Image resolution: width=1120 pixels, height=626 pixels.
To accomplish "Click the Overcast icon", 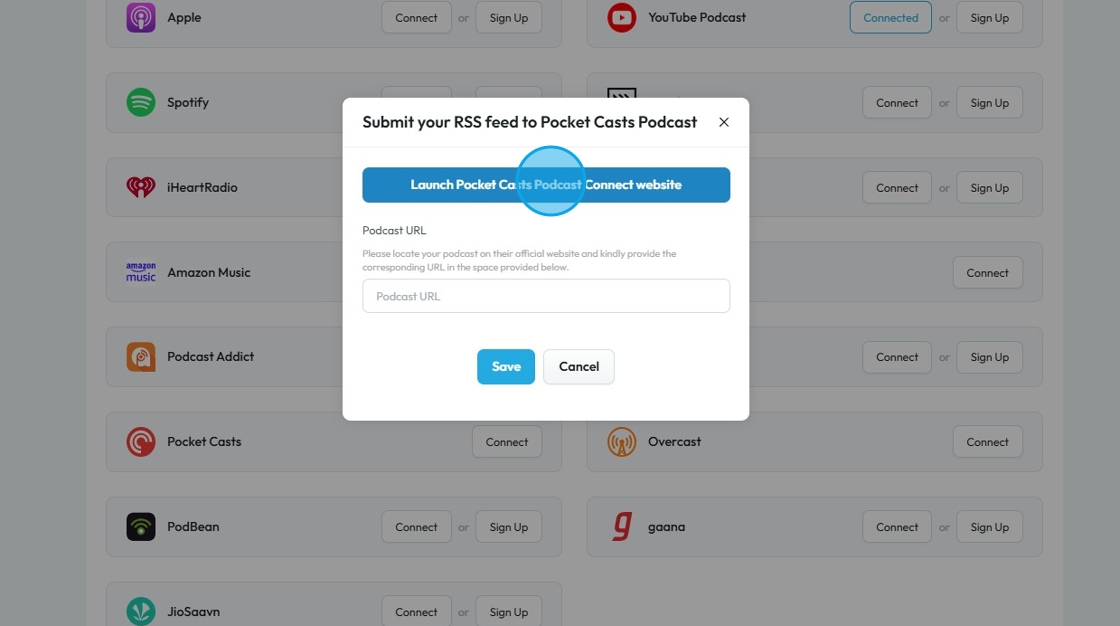I will pyautogui.click(x=622, y=442).
